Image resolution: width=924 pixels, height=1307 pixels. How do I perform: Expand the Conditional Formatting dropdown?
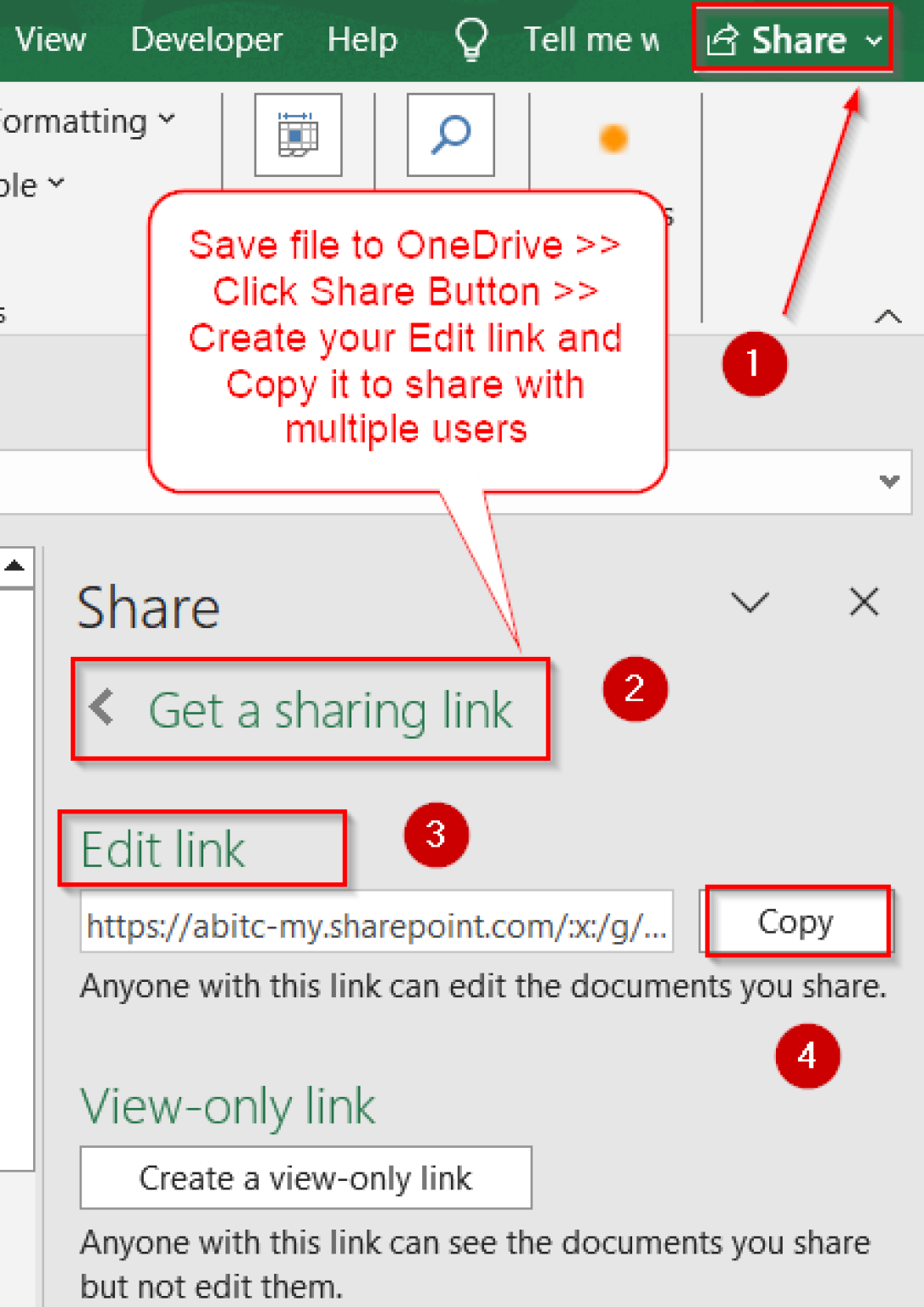point(167,120)
